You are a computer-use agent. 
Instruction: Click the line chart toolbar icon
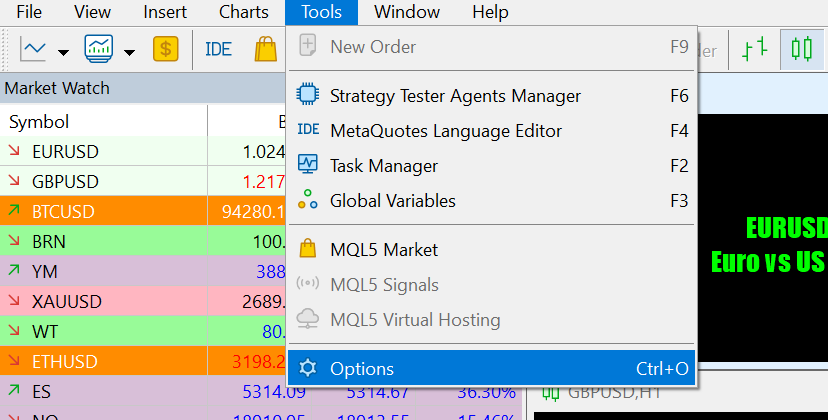[33, 50]
